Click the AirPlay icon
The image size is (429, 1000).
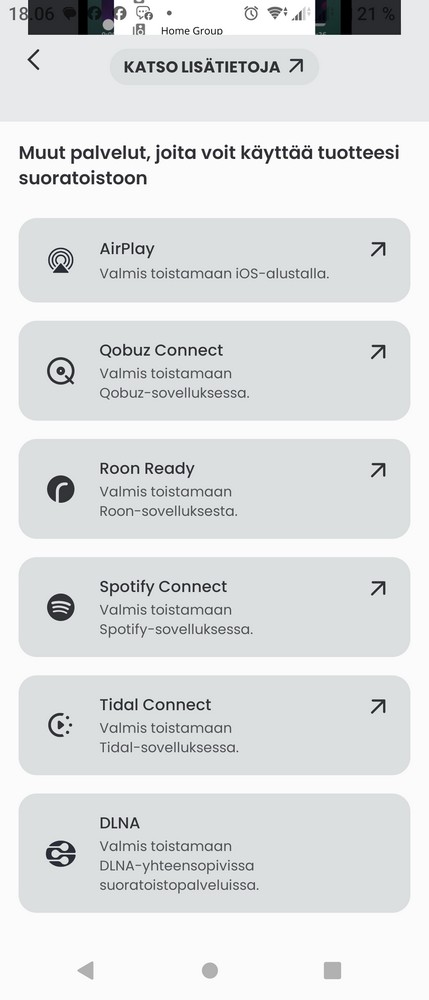tap(61, 260)
